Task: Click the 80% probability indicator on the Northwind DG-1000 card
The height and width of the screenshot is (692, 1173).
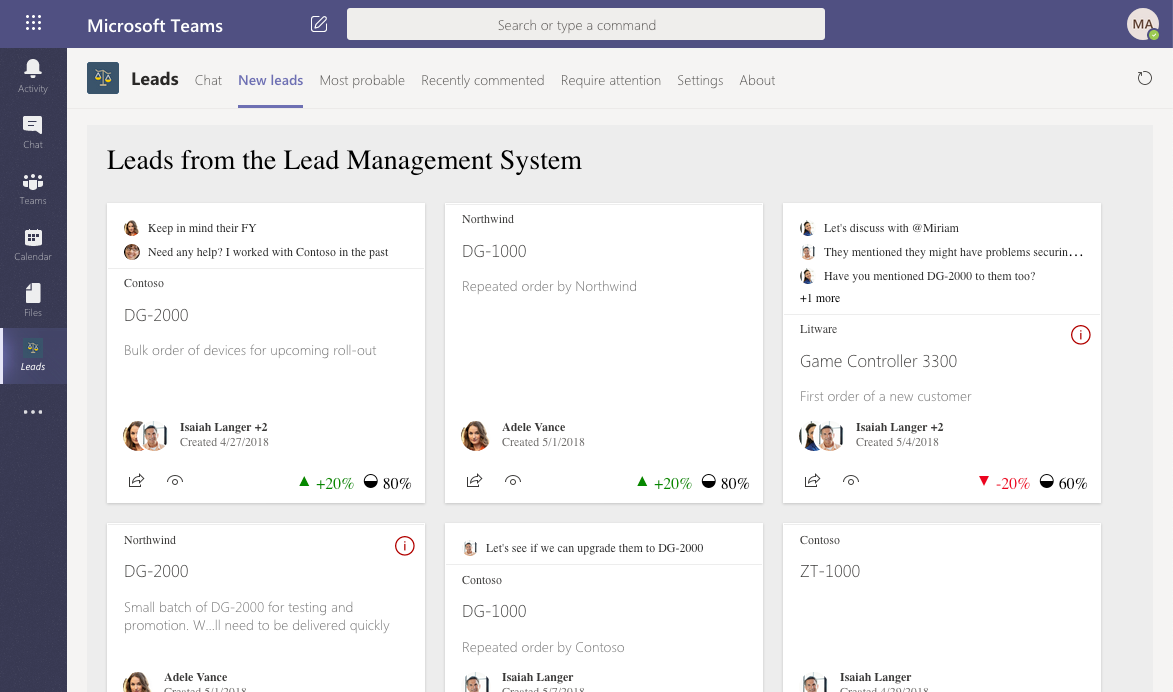Action: tap(725, 483)
